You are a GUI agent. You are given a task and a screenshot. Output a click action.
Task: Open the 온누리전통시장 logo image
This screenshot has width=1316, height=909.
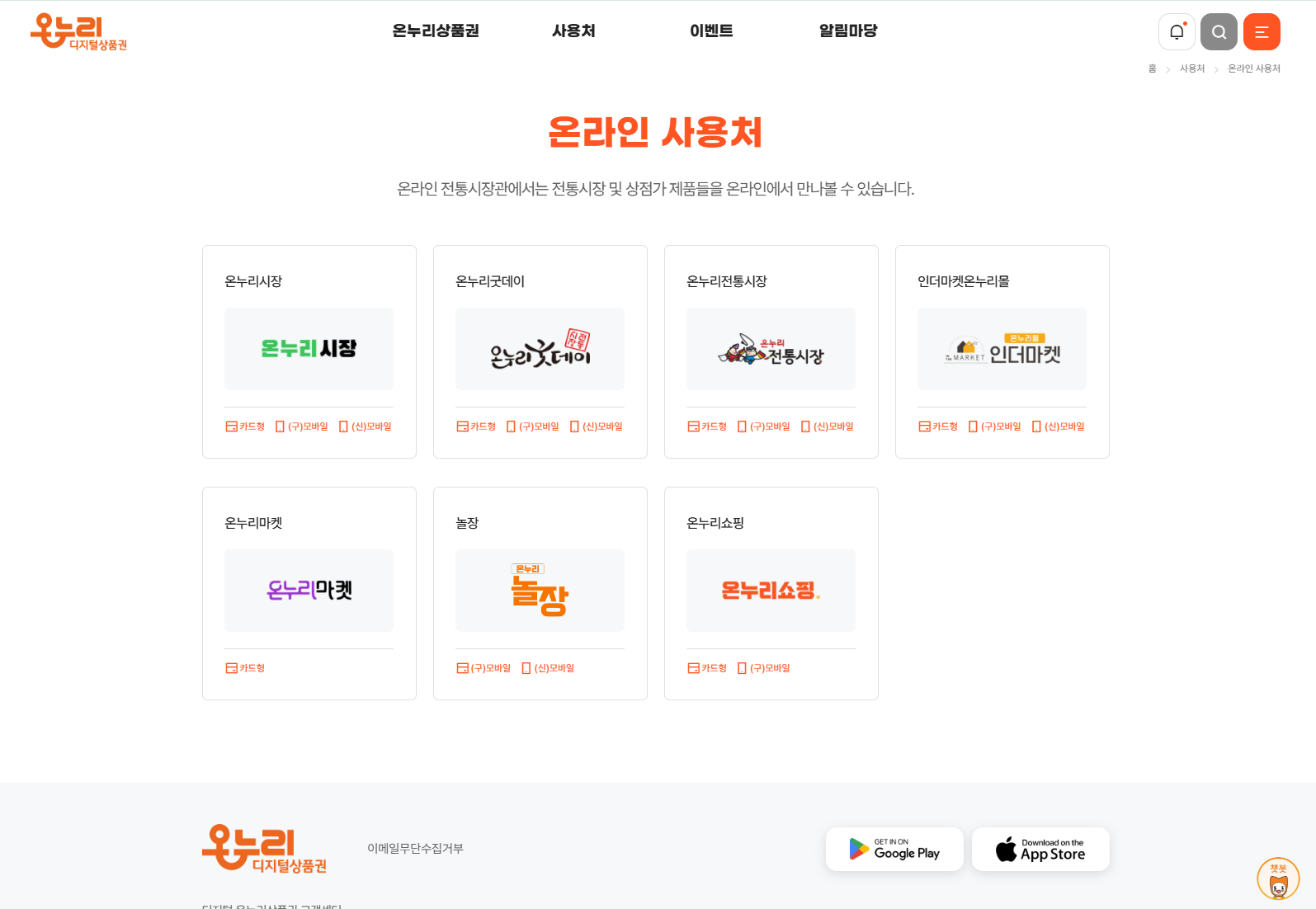click(771, 349)
